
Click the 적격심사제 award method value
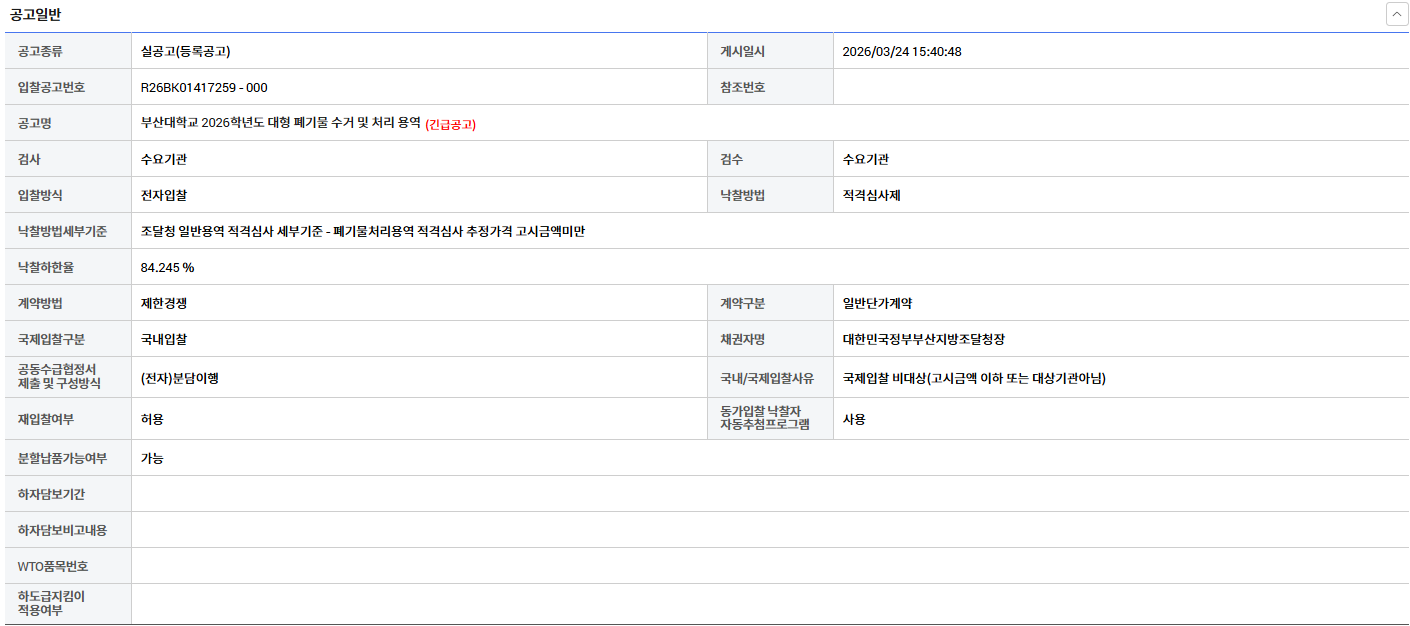[x=872, y=196]
